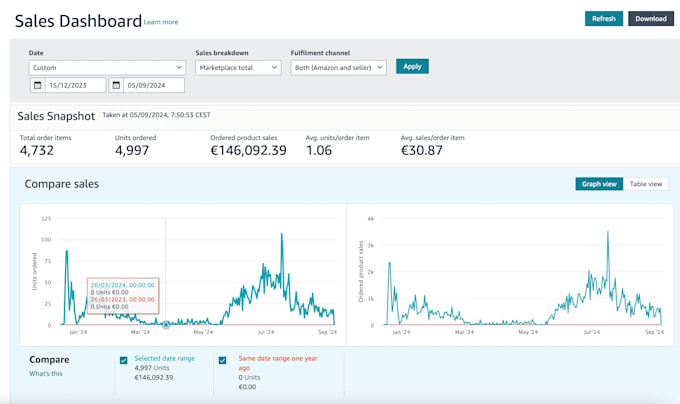Click the Jul '24 peak on product sales graph
680x404 pixels.
click(608, 233)
